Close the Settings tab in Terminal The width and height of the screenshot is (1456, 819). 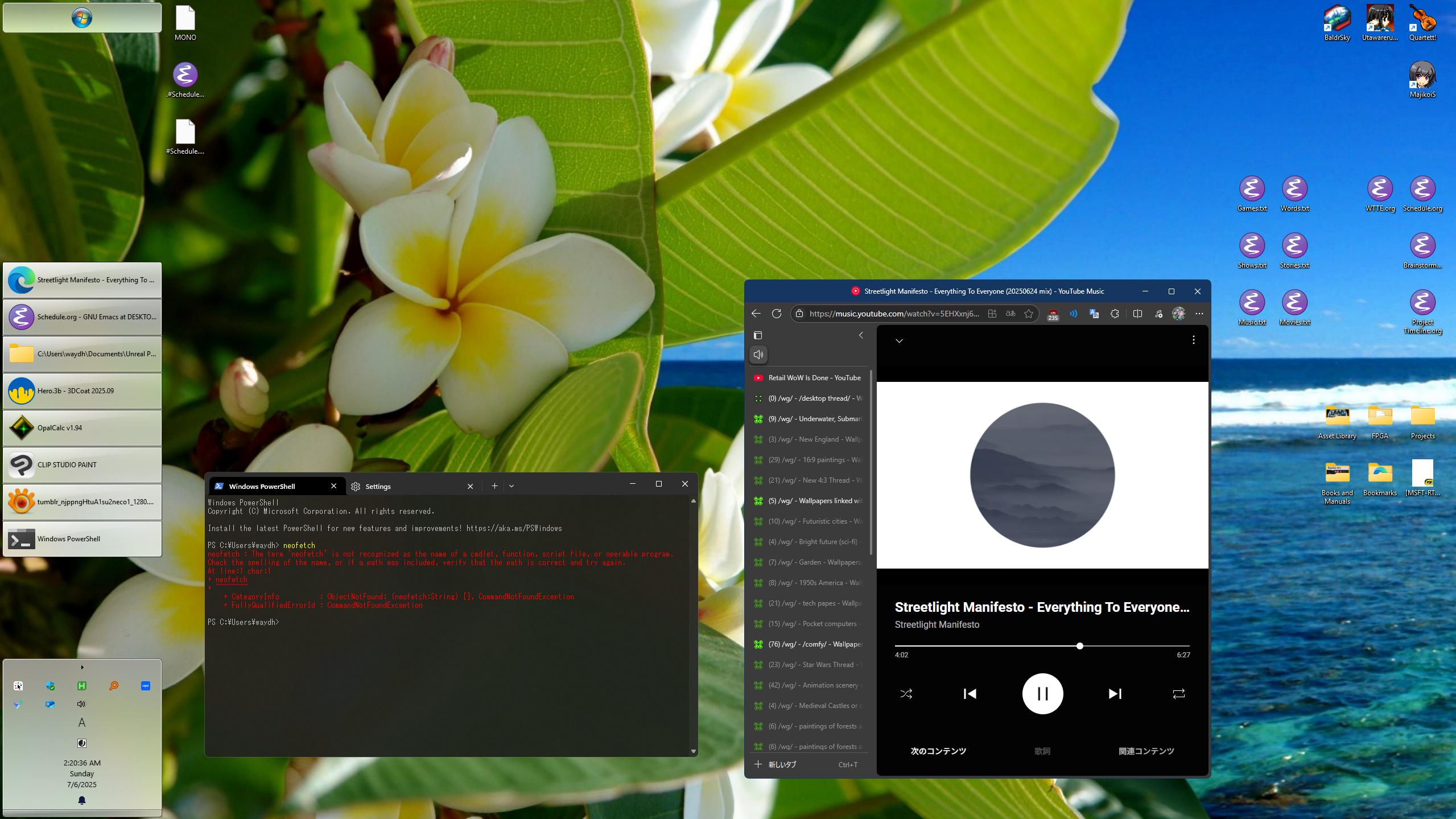pyautogui.click(x=470, y=486)
